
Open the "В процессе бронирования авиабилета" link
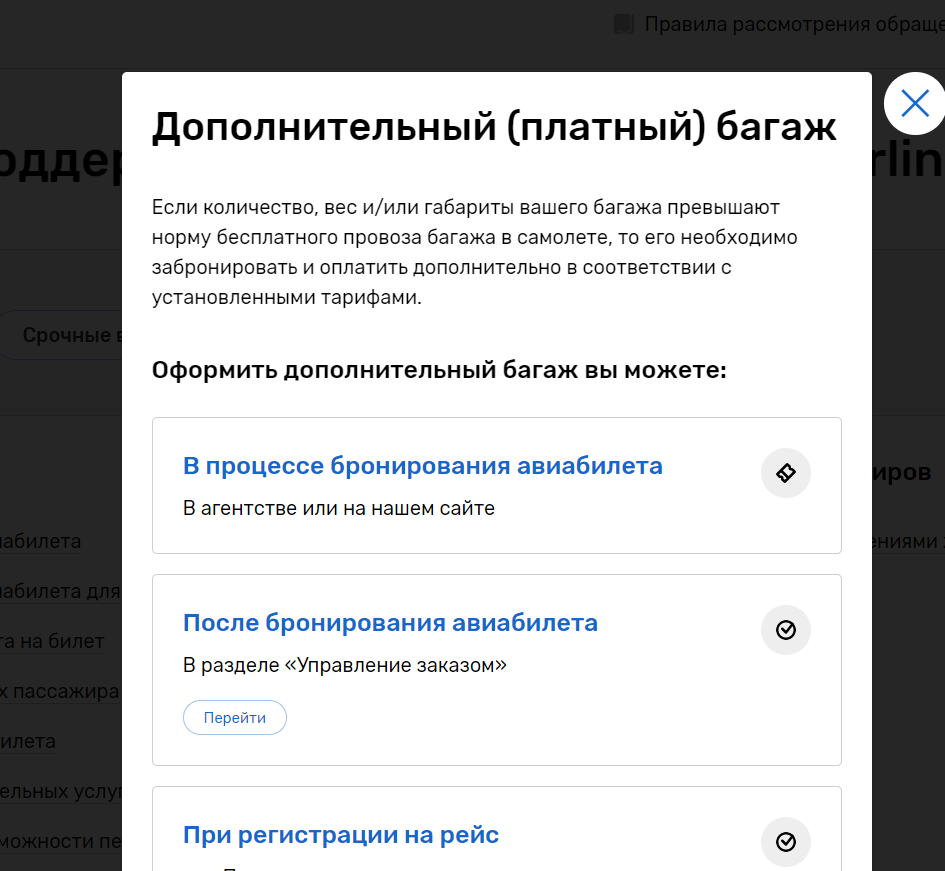coord(421,466)
